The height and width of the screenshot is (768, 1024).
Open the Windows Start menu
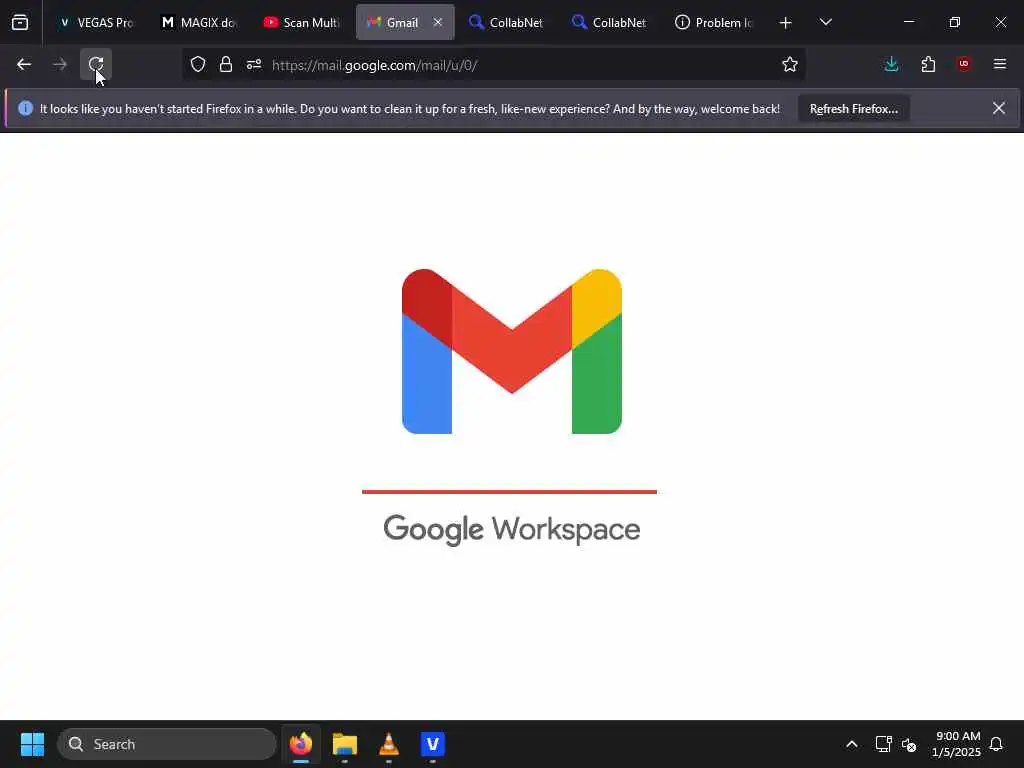(32, 744)
